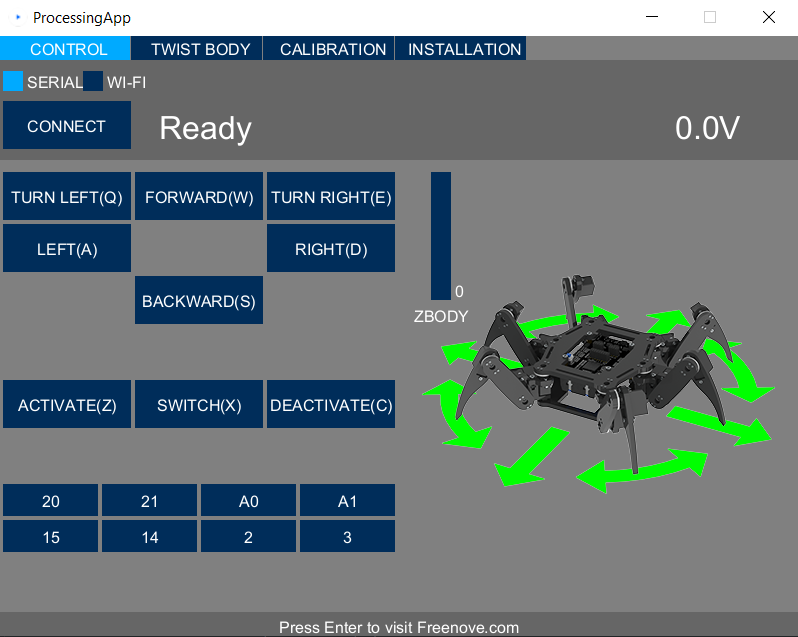Image resolution: width=798 pixels, height=637 pixels.
Task: Toggle the A0 pin button
Action: 248,500
